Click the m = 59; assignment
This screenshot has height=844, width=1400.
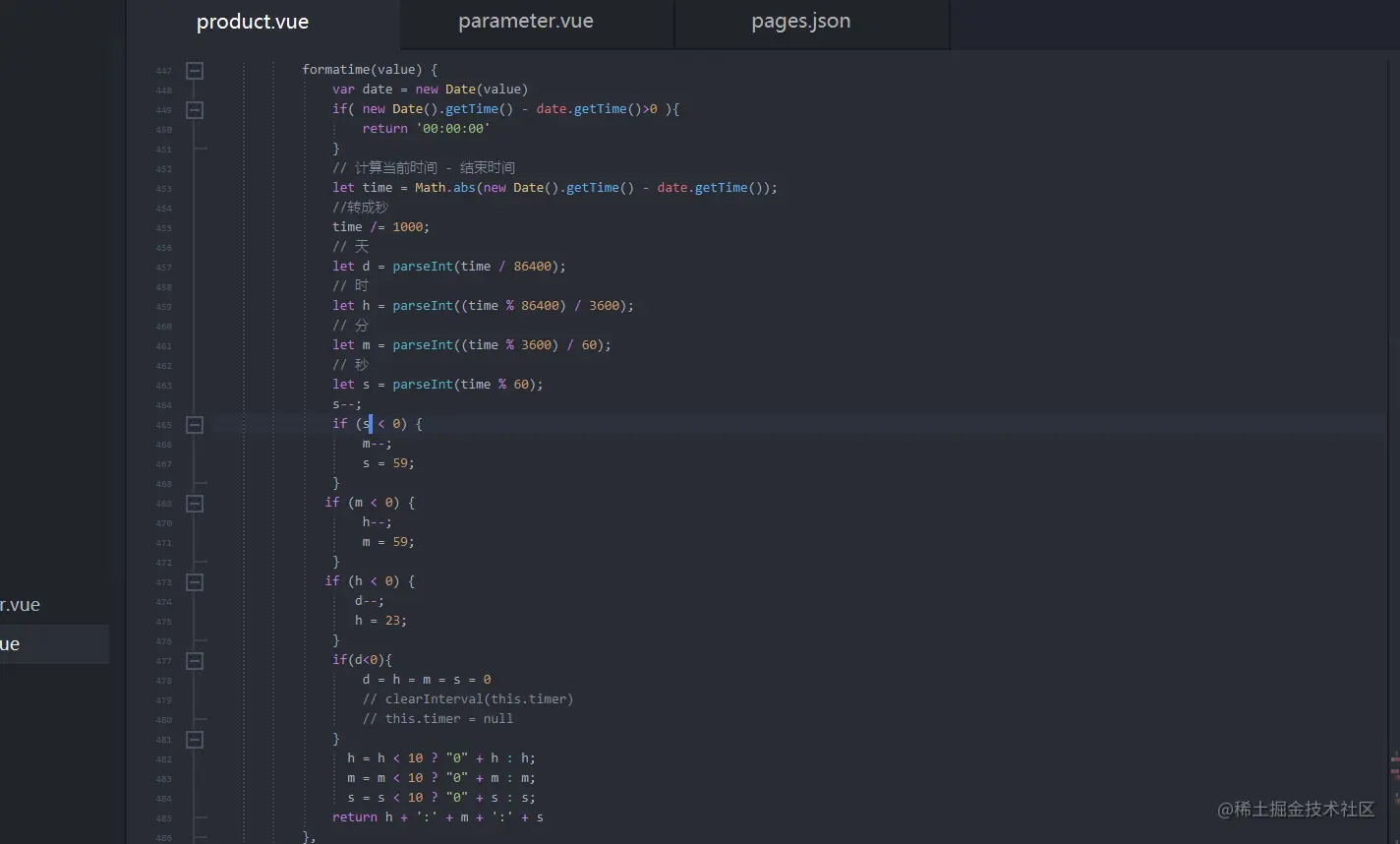(388, 542)
